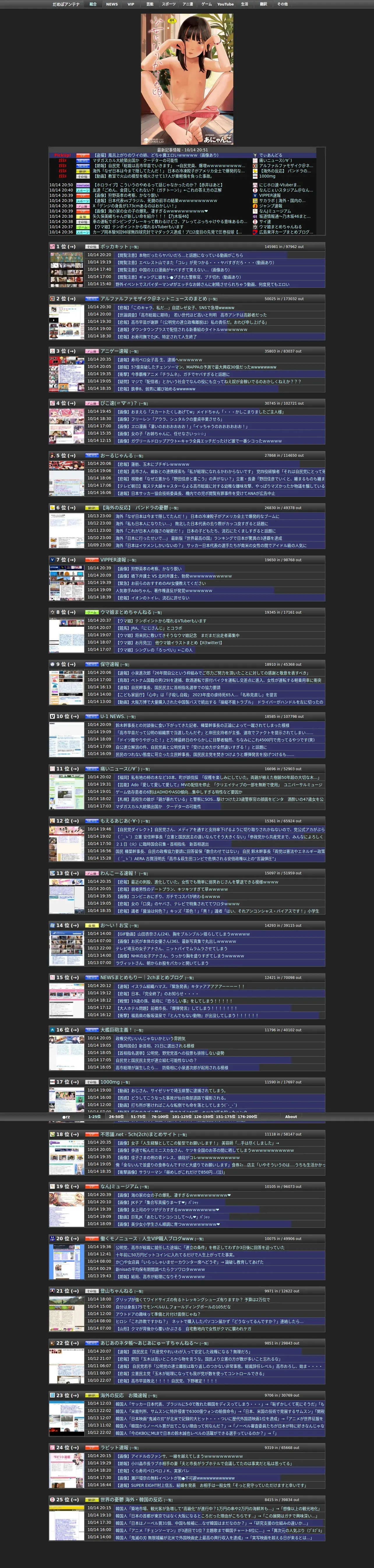Image resolution: width=374 pixels, height=1568 pixels.
Task: Click the favicon beside rank 6 パンドラの憂鬱
Action: pyautogui.click(x=52, y=508)
